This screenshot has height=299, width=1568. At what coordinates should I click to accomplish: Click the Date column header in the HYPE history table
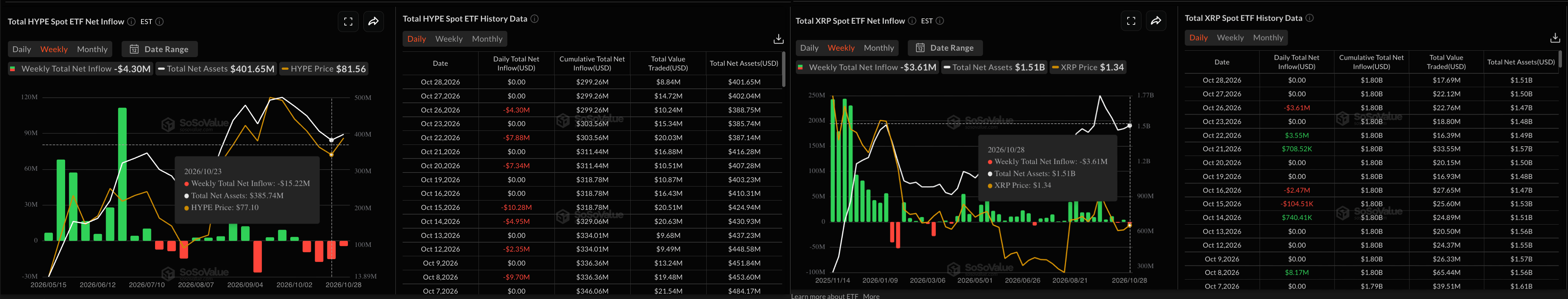click(440, 63)
